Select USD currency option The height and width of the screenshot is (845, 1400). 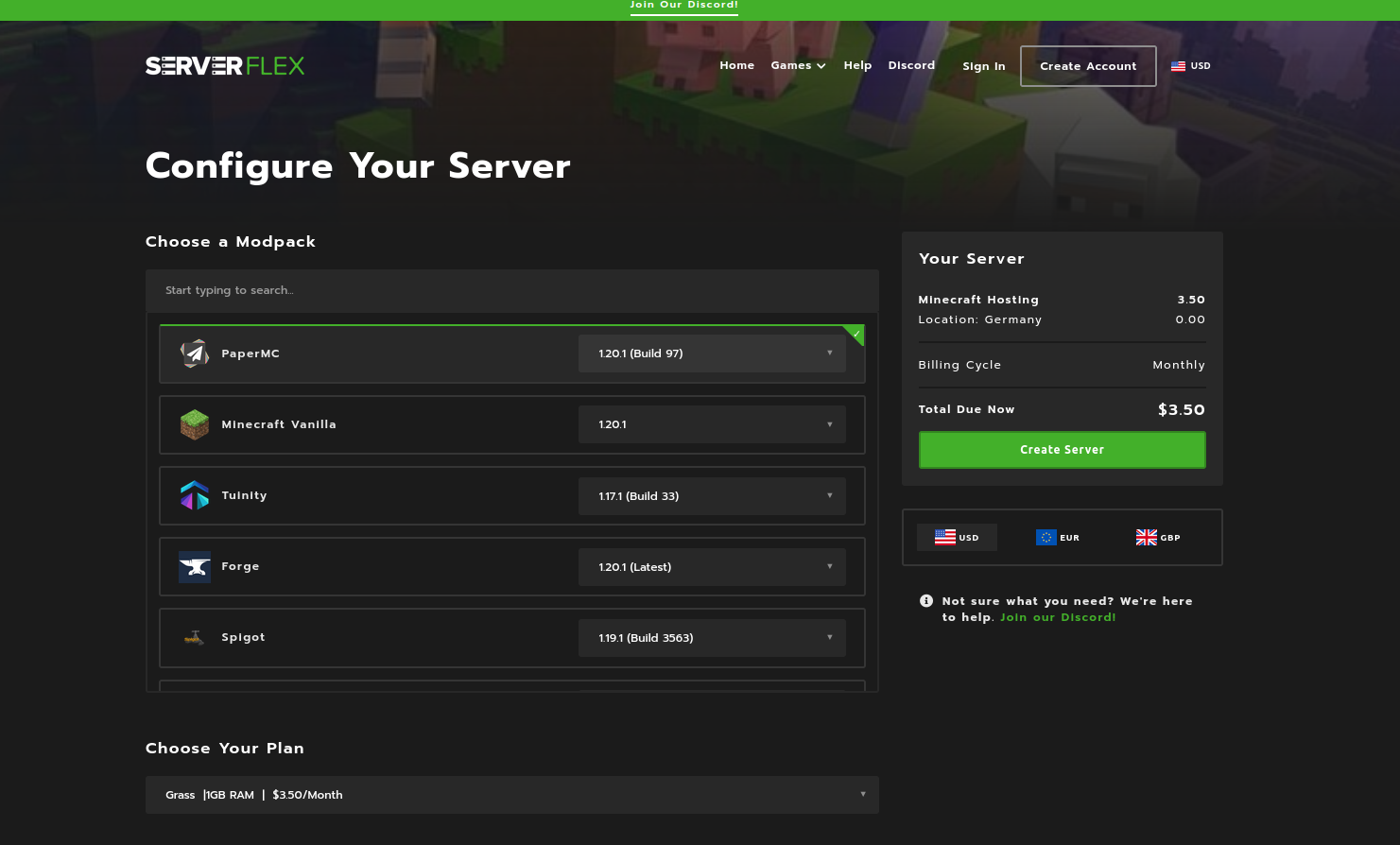click(x=957, y=538)
